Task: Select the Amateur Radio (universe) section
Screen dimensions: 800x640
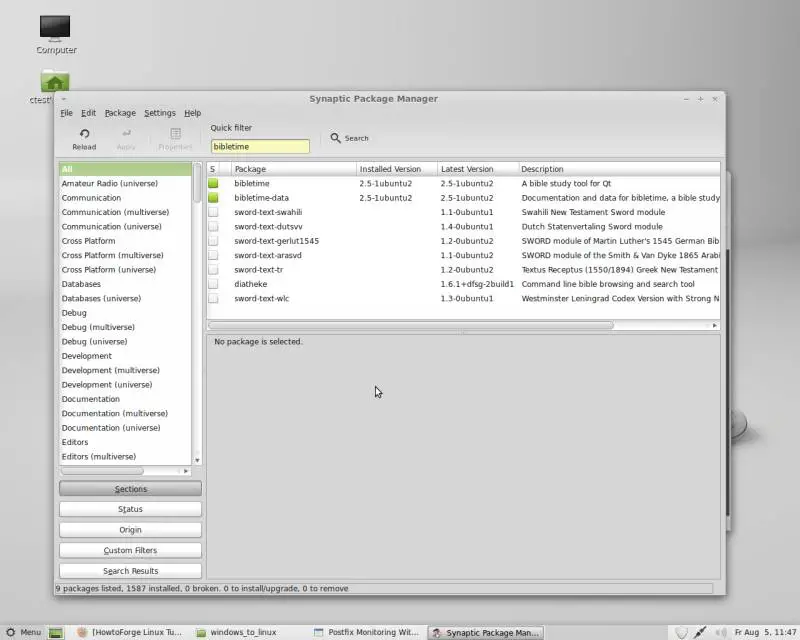Action: (x=125, y=183)
